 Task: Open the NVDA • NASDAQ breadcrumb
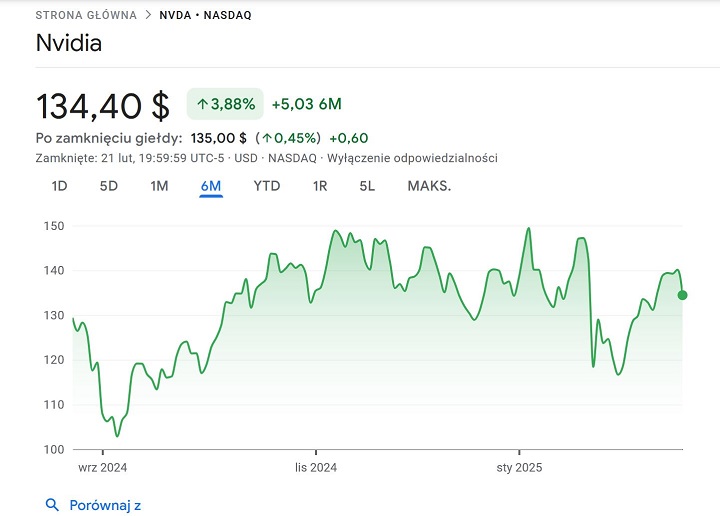click(x=207, y=16)
